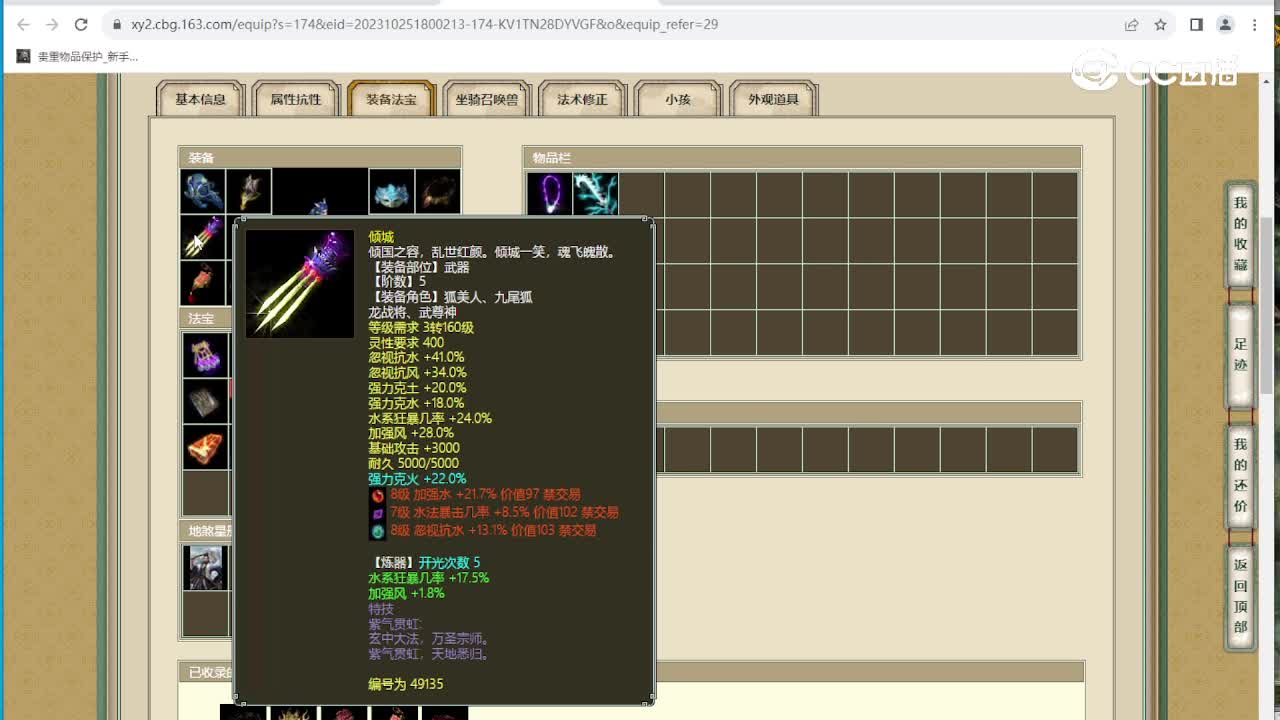Screen dimensions: 1280x720
Task: Reload the current page
Action: pos(81,24)
